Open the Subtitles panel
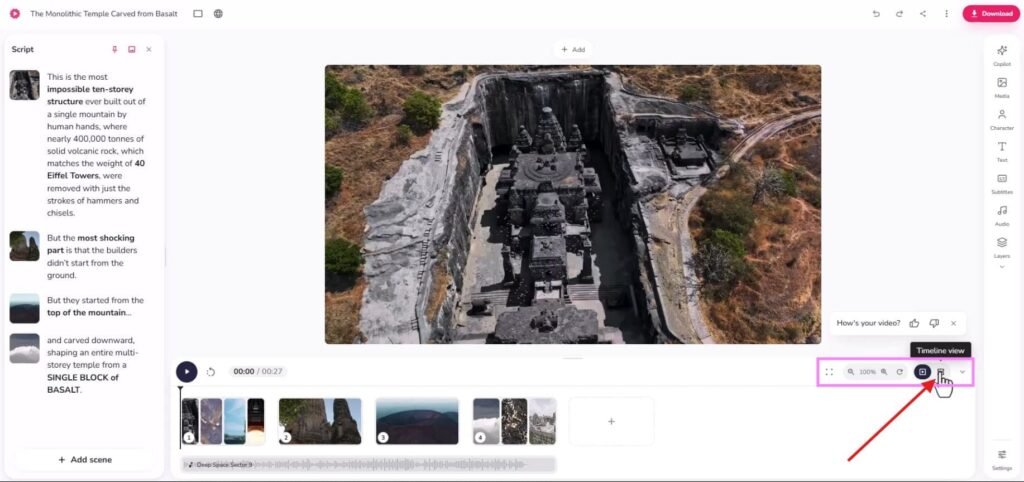The height and width of the screenshot is (482, 1024). 1002,183
